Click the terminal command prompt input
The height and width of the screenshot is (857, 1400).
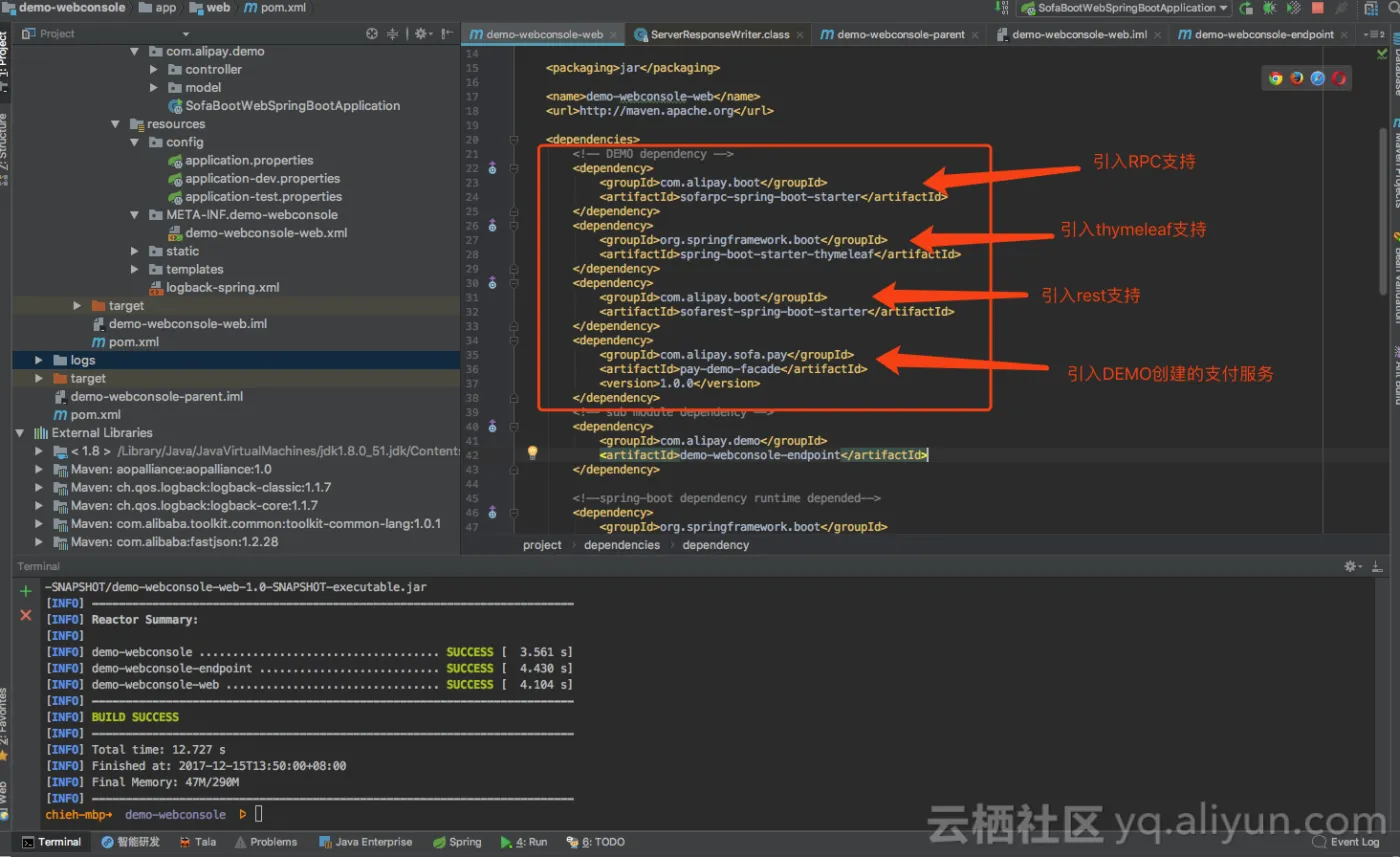tap(258, 815)
